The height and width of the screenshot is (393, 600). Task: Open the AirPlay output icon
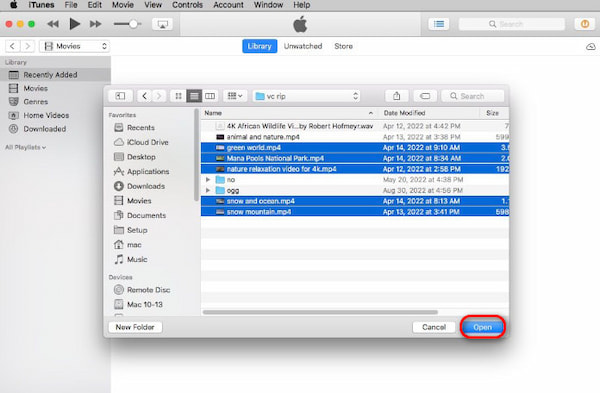(x=162, y=24)
